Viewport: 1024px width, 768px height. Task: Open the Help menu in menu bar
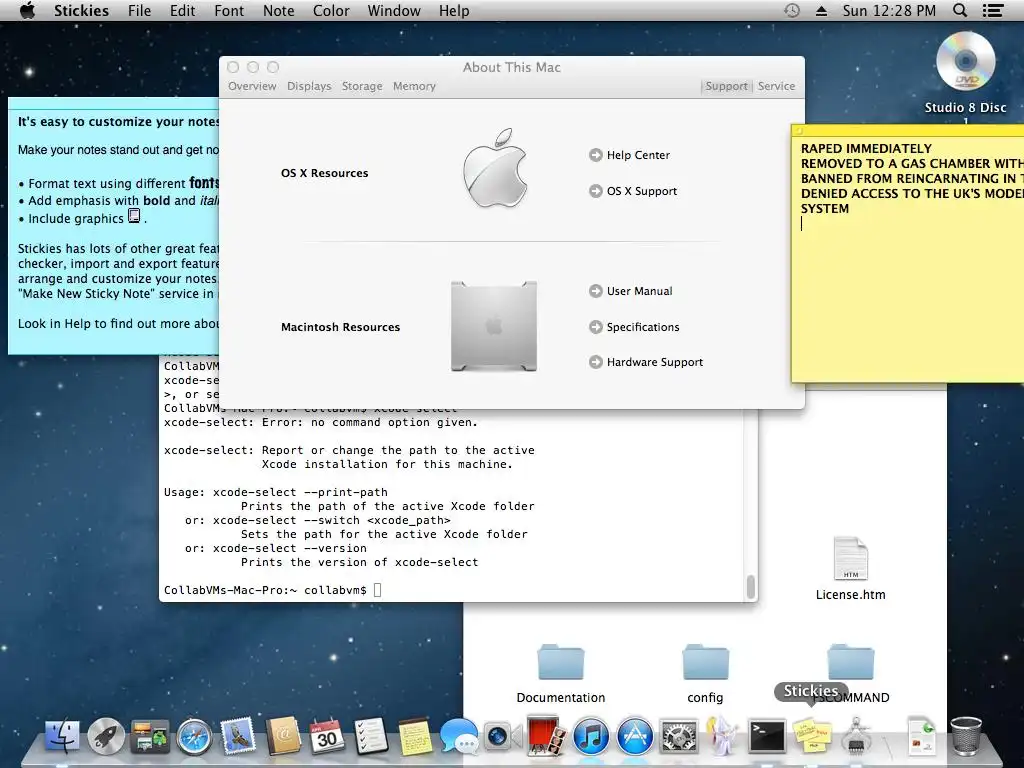point(454,10)
